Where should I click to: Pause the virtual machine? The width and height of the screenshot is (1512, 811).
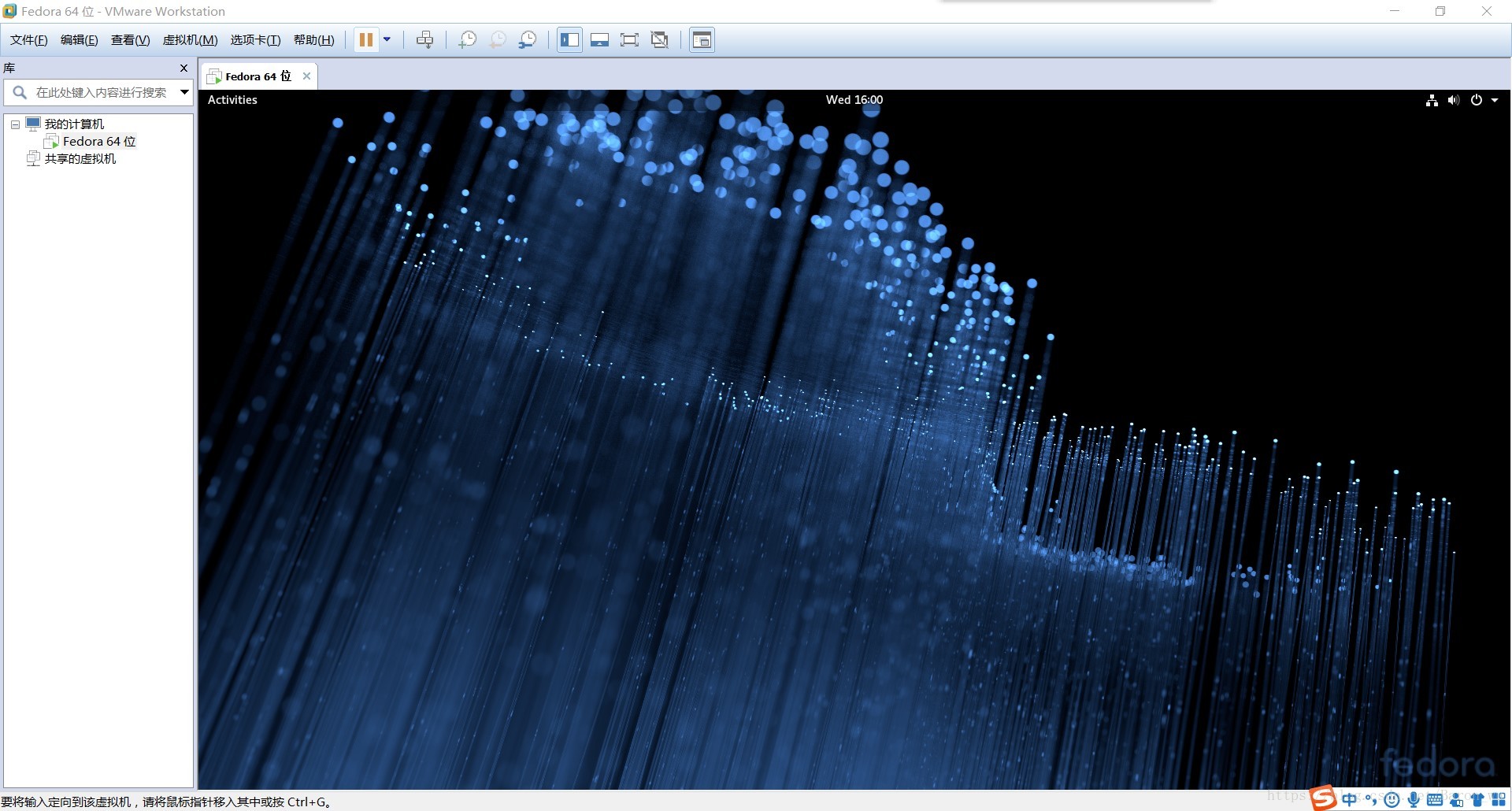pyautogui.click(x=365, y=39)
